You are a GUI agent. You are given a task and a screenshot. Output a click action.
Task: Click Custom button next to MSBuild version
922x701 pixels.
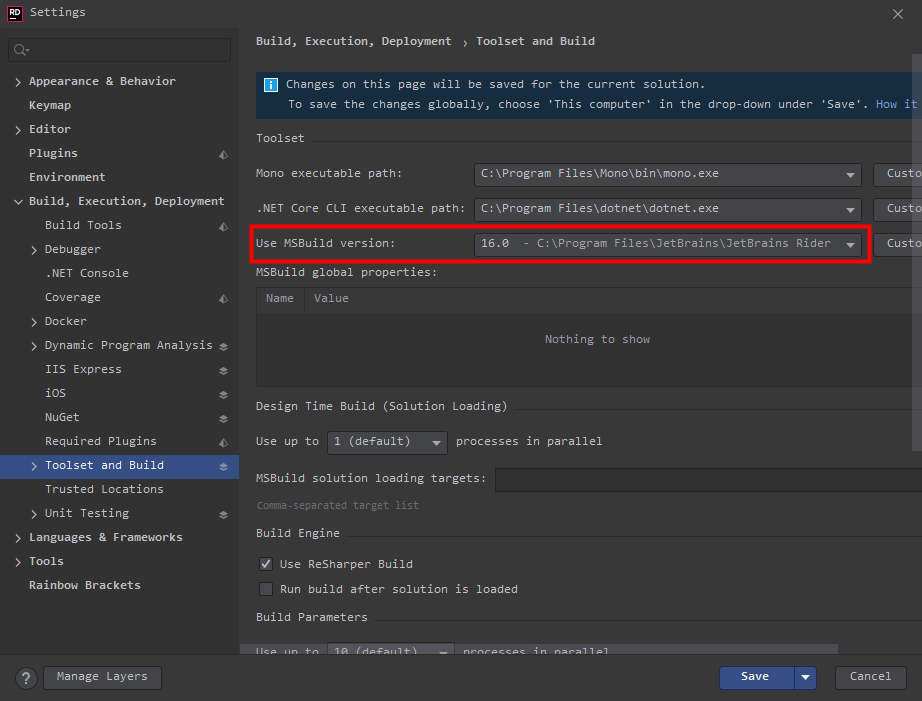coord(898,244)
